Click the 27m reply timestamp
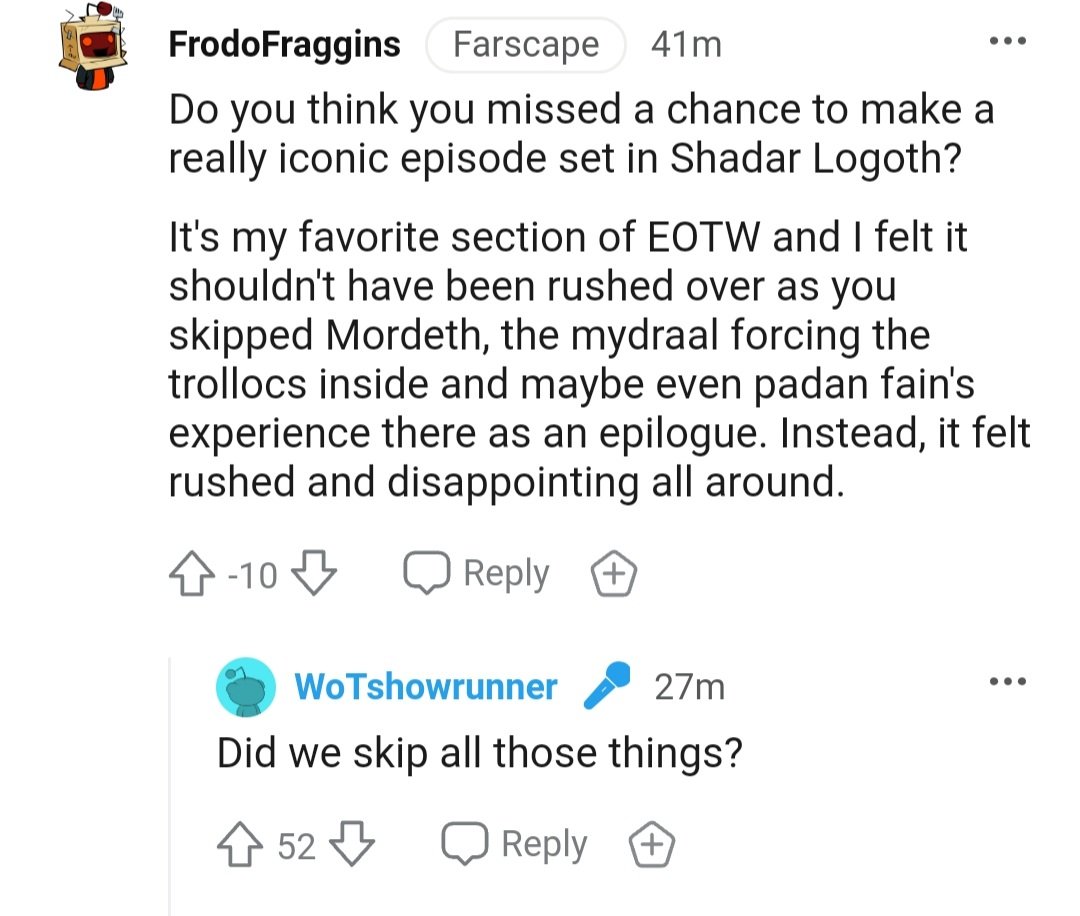This screenshot has height=916, width=1080. pos(690,687)
